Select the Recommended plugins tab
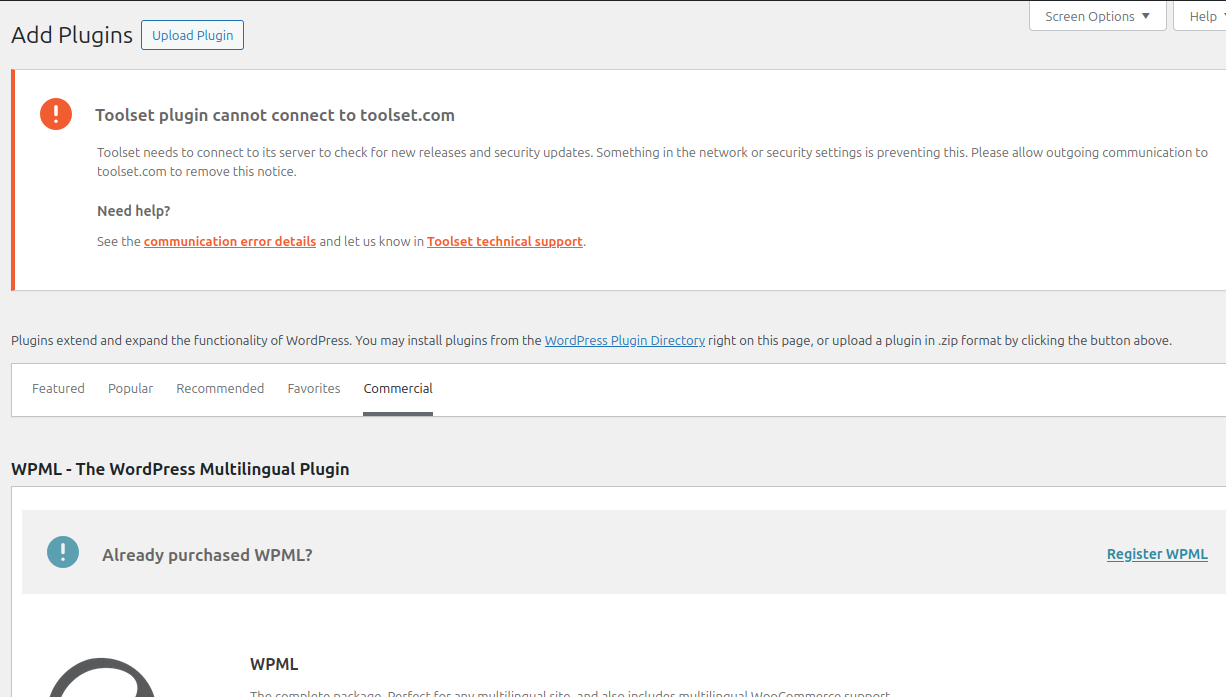This screenshot has width=1226, height=697. coord(220,389)
